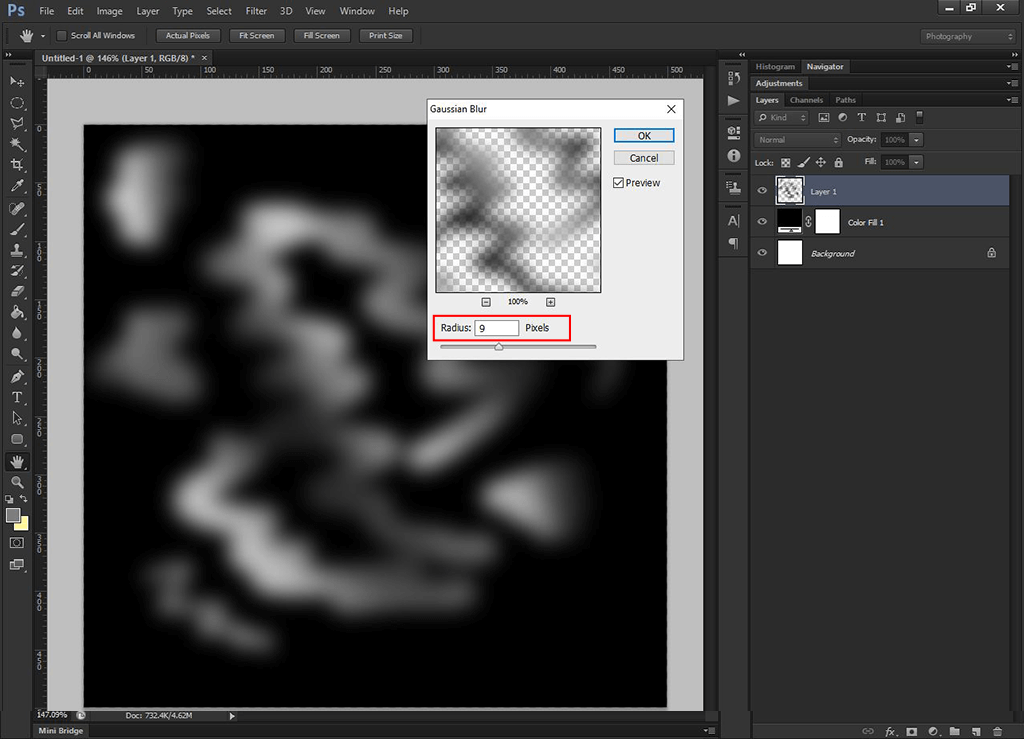Hide the Background layer eye
The height and width of the screenshot is (739, 1024).
pyautogui.click(x=761, y=253)
